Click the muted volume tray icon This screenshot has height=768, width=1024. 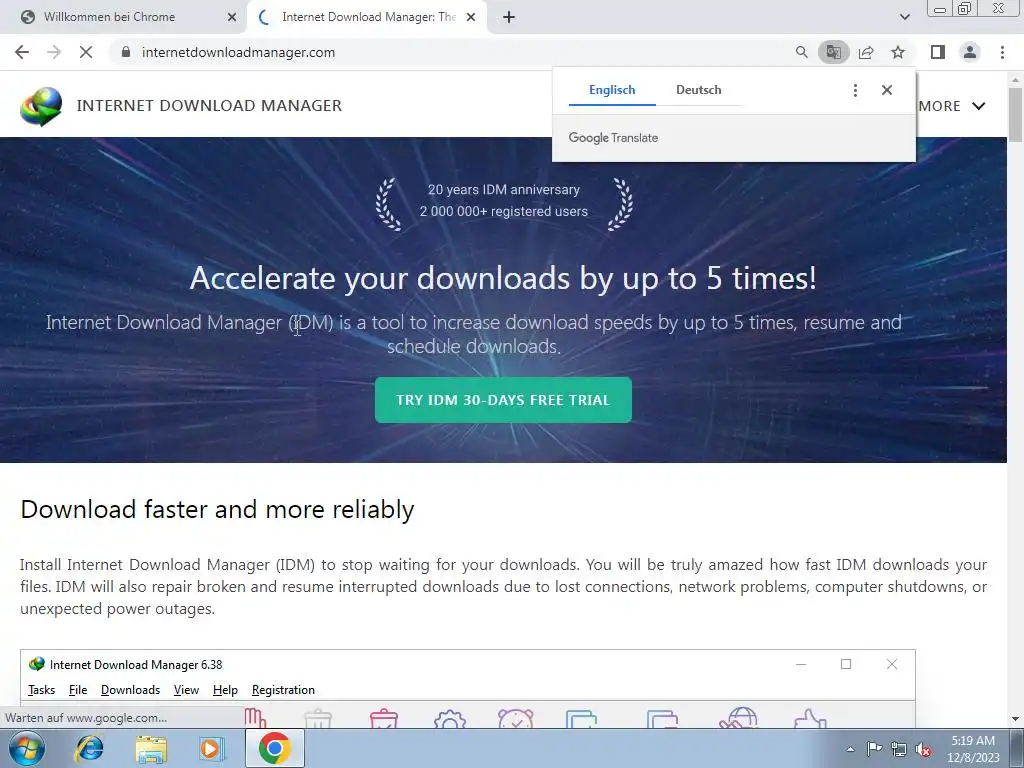(923, 749)
